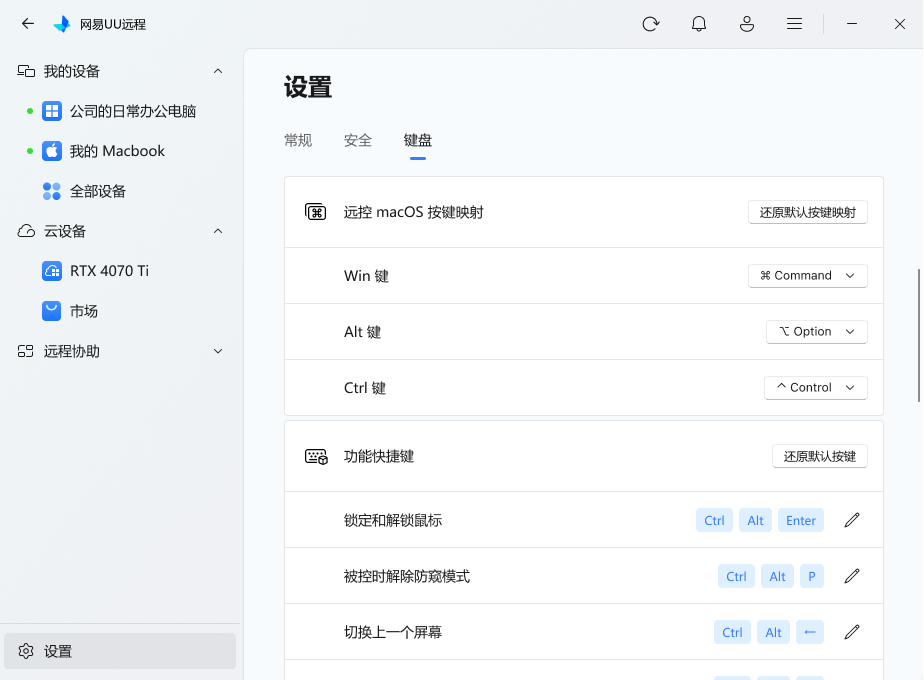Click the Ctrl chip in 锁定和解锁鼠标 row

714,520
